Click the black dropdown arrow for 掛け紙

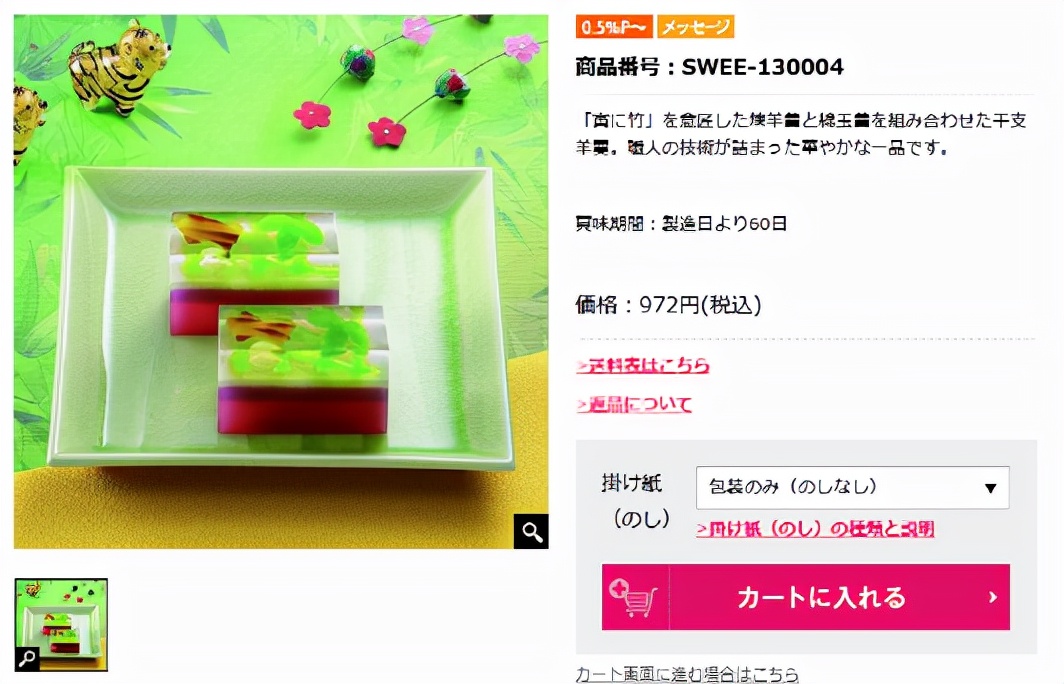(990, 488)
